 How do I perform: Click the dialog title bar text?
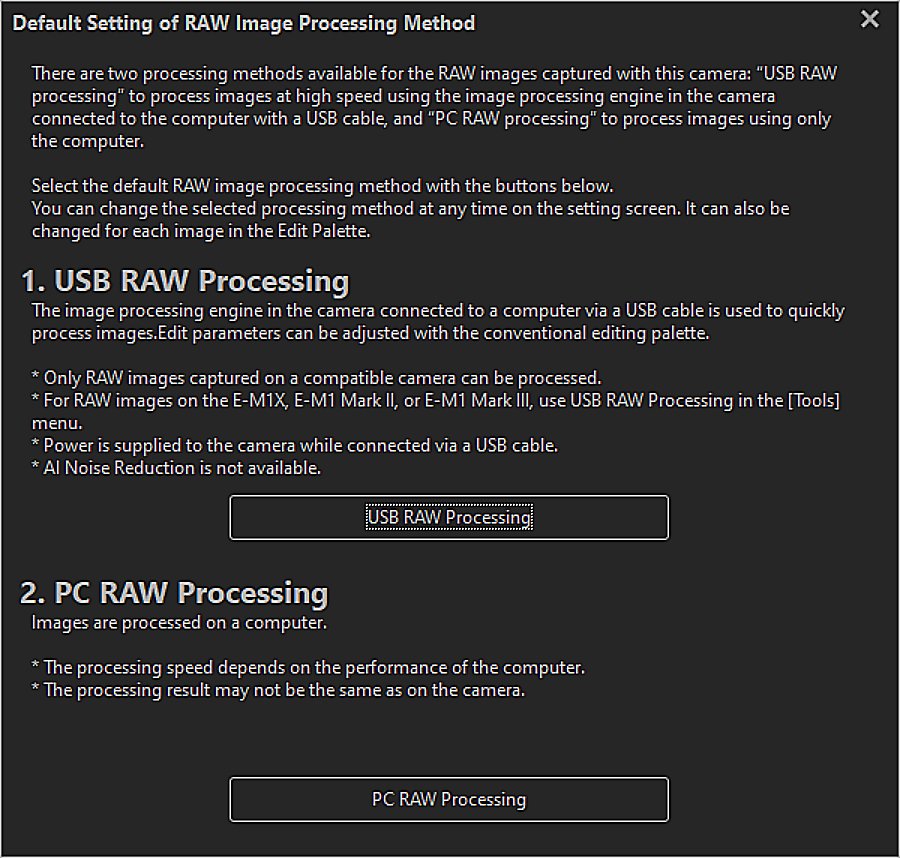point(244,22)
